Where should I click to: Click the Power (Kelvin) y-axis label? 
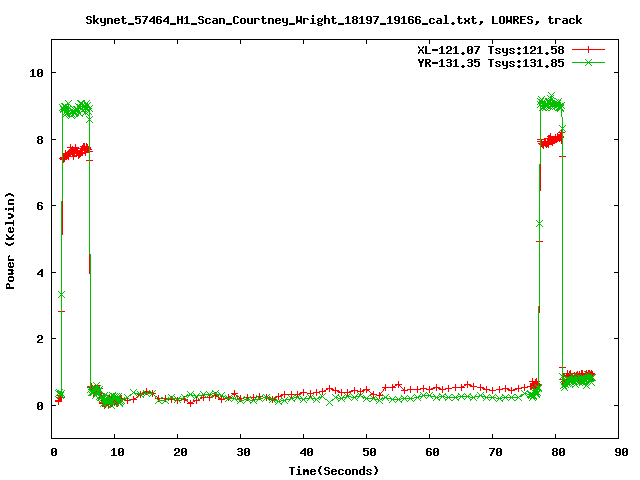[10, 241]
